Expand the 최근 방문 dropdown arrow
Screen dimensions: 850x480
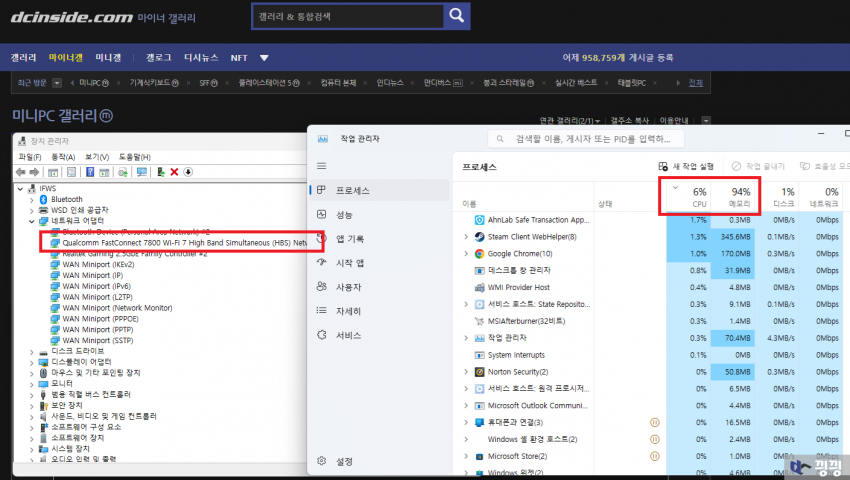pyautogui.click(x=57, y=83)
